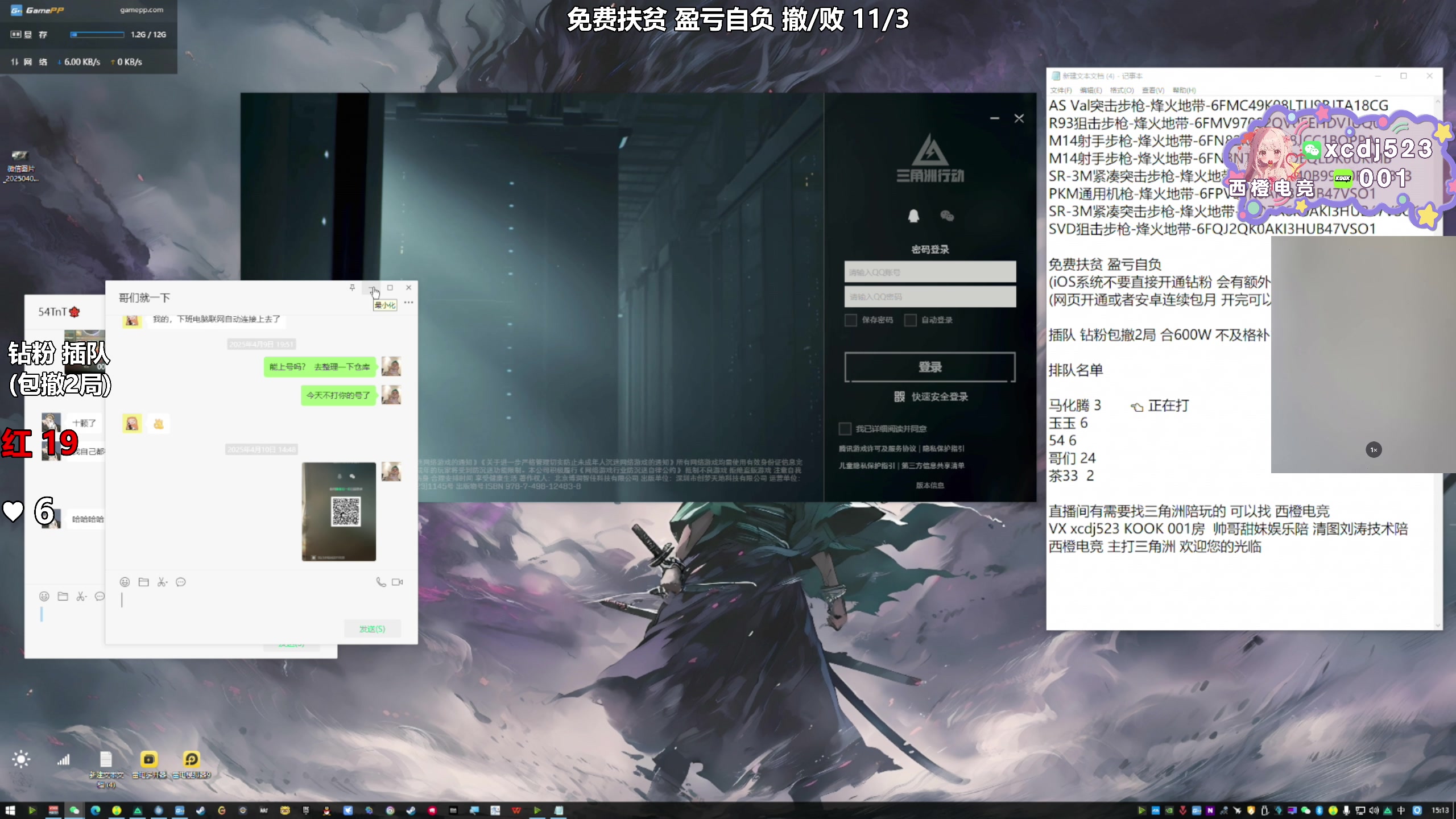Screen dimensions: 1456x819
Task: Enable 保存密码 checkbox
Action: 851,320
